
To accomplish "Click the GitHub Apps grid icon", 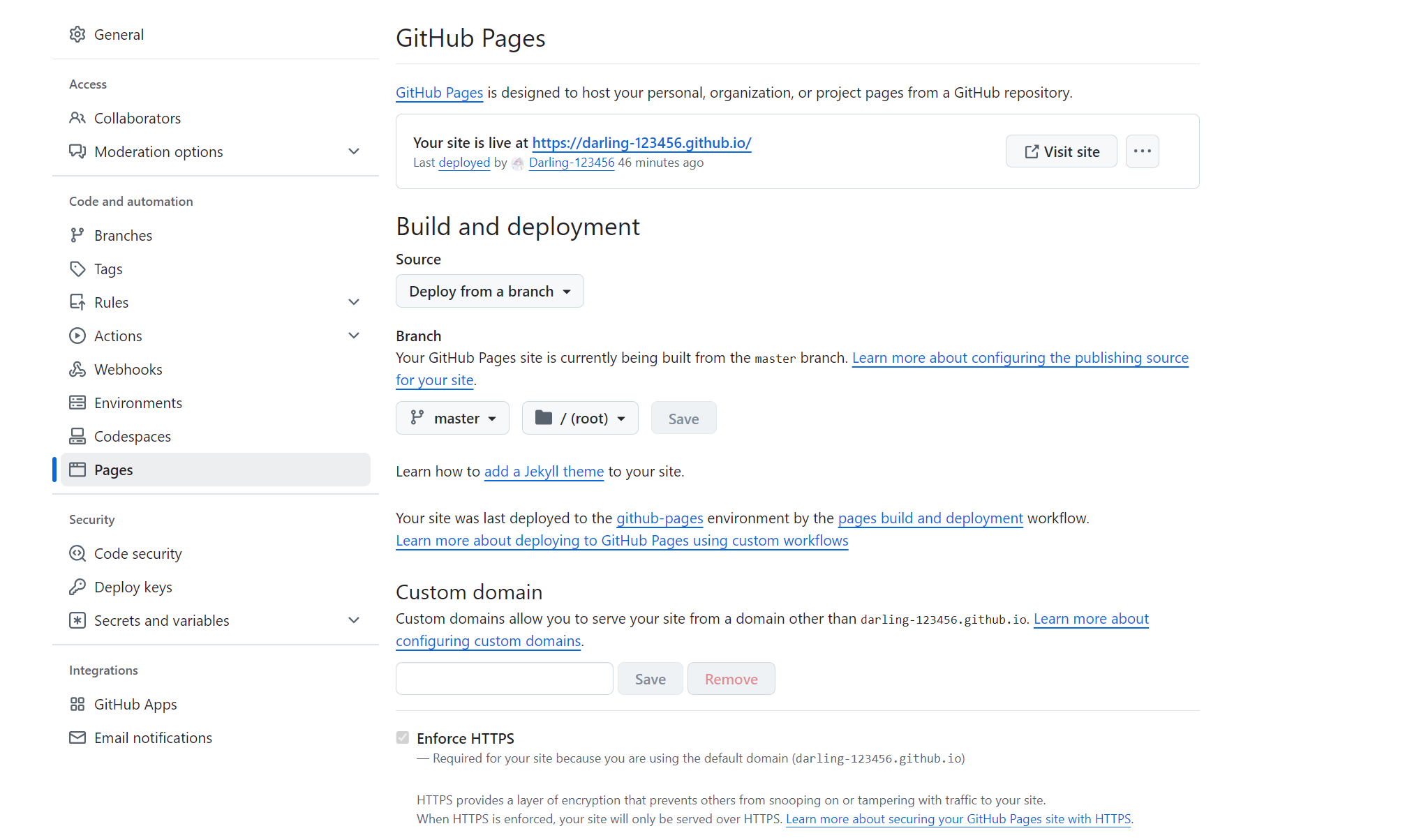I will pyautogui.click(x=77, y=704).
